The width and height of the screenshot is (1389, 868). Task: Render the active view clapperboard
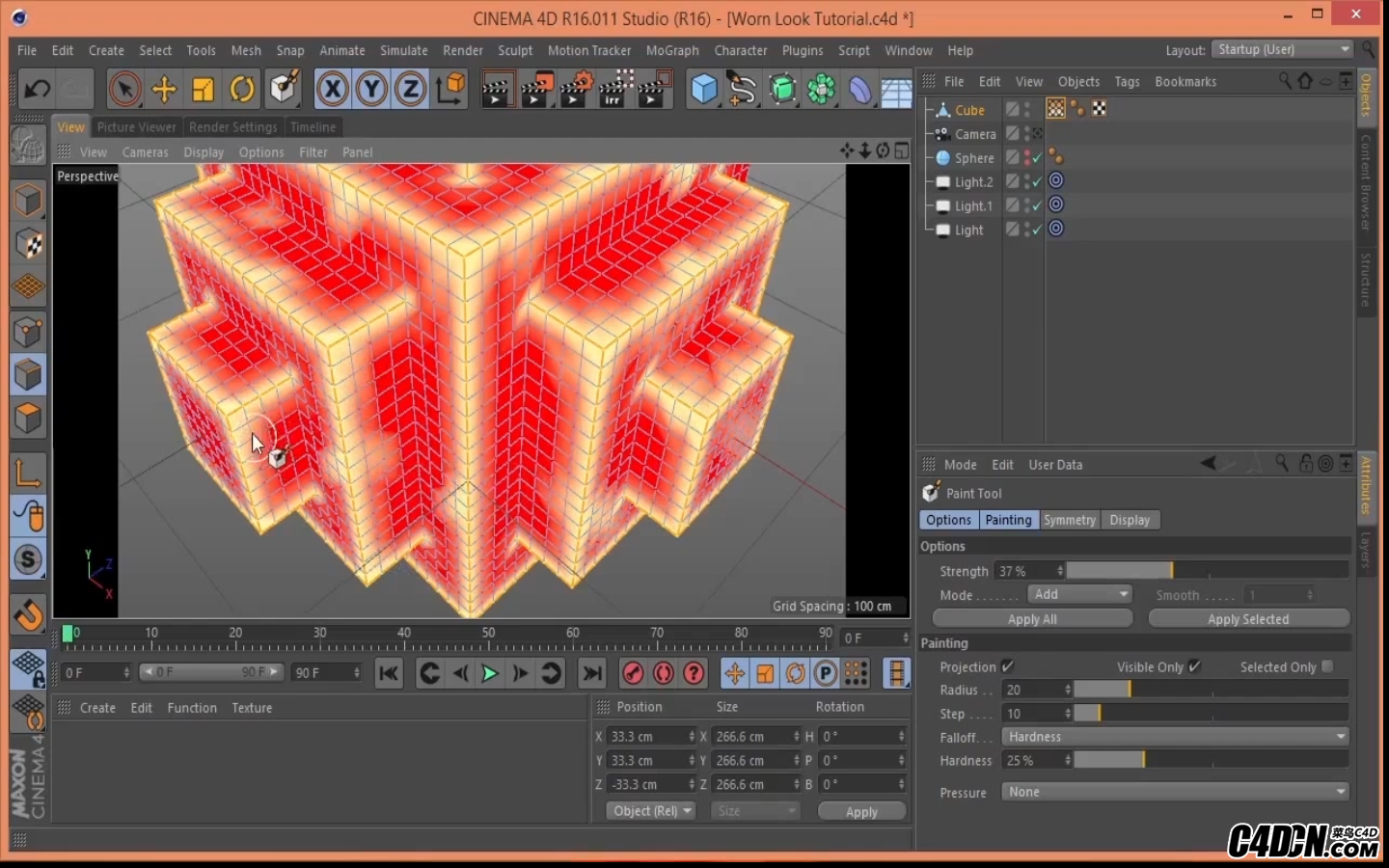tap(498, 90)
